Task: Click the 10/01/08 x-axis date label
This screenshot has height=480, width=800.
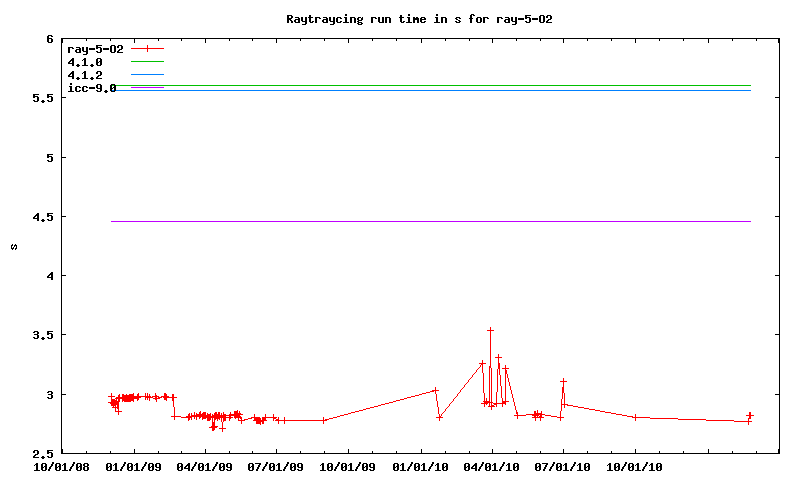Action: pyautogui.click(x=62, y=466)
